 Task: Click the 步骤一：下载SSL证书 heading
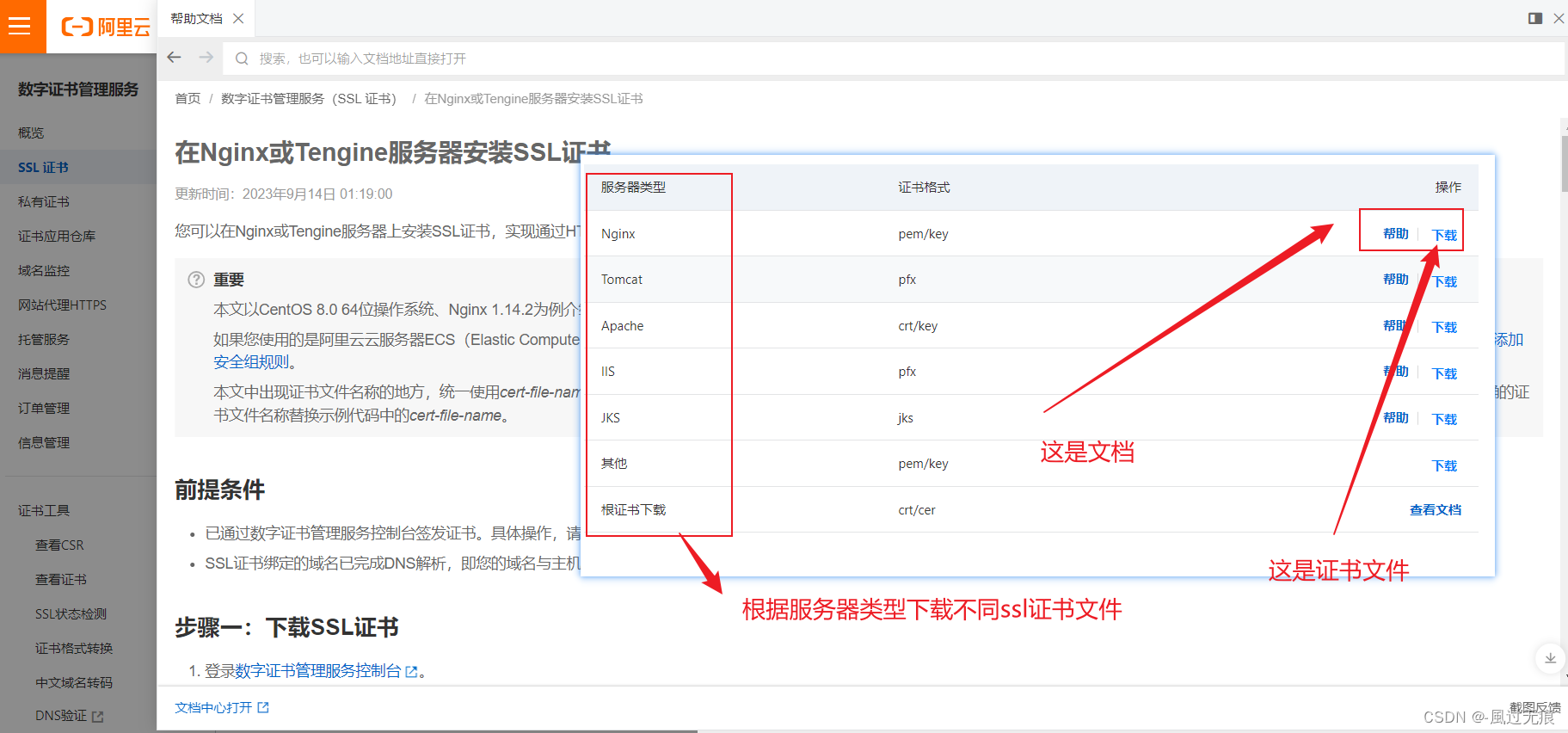[x=286, y=627]
